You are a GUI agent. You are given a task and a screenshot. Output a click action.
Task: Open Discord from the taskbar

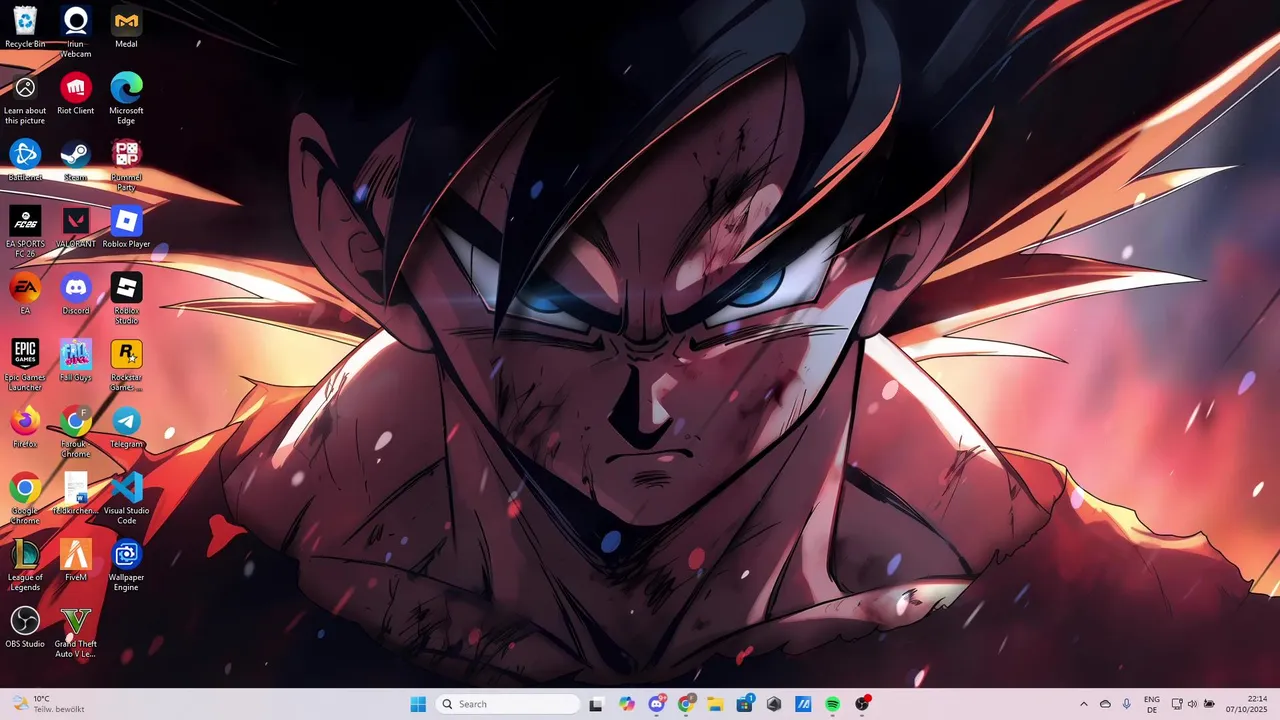click(656, 704)
